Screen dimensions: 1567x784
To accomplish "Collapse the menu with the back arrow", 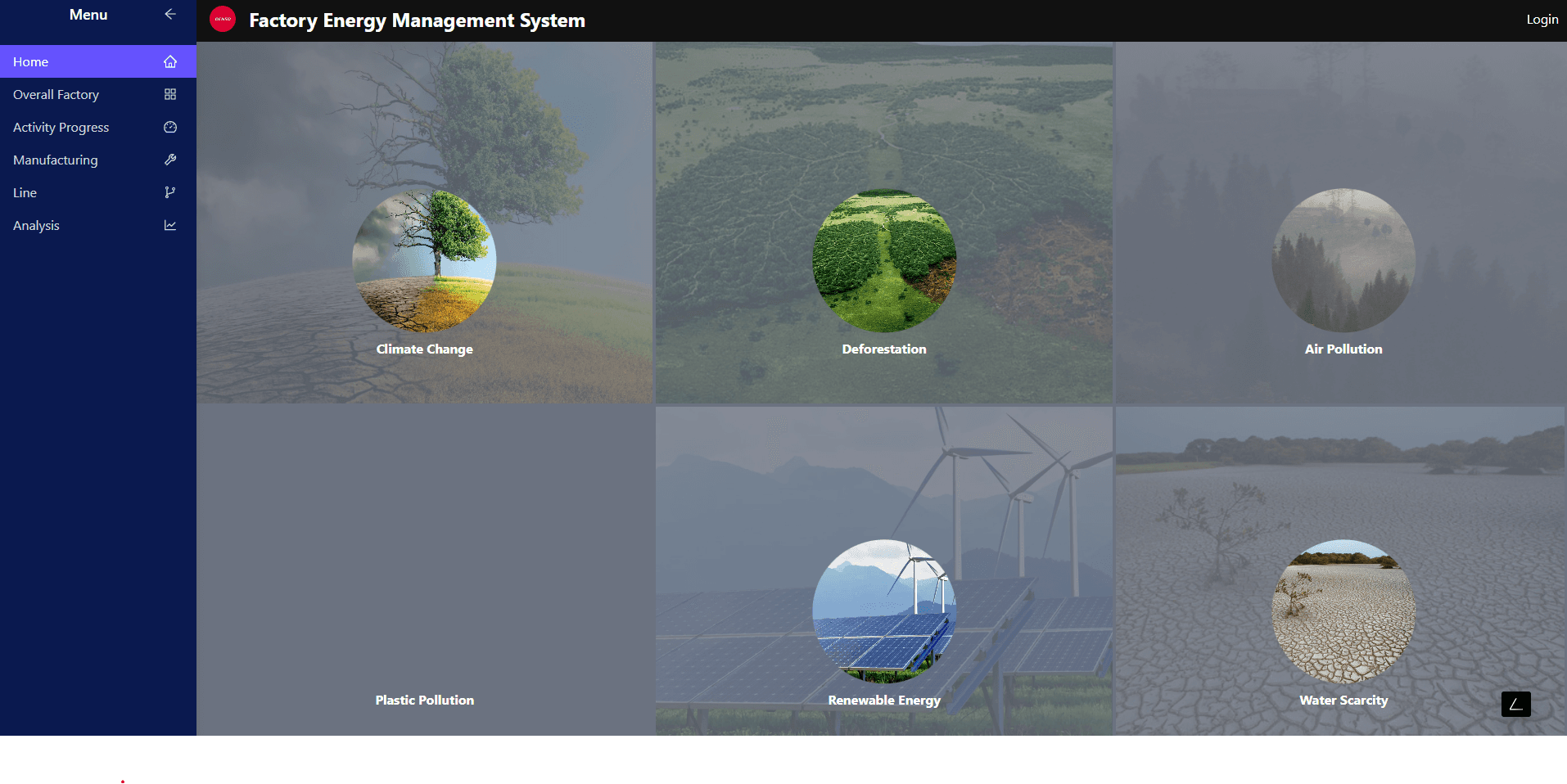I will 170,14.
